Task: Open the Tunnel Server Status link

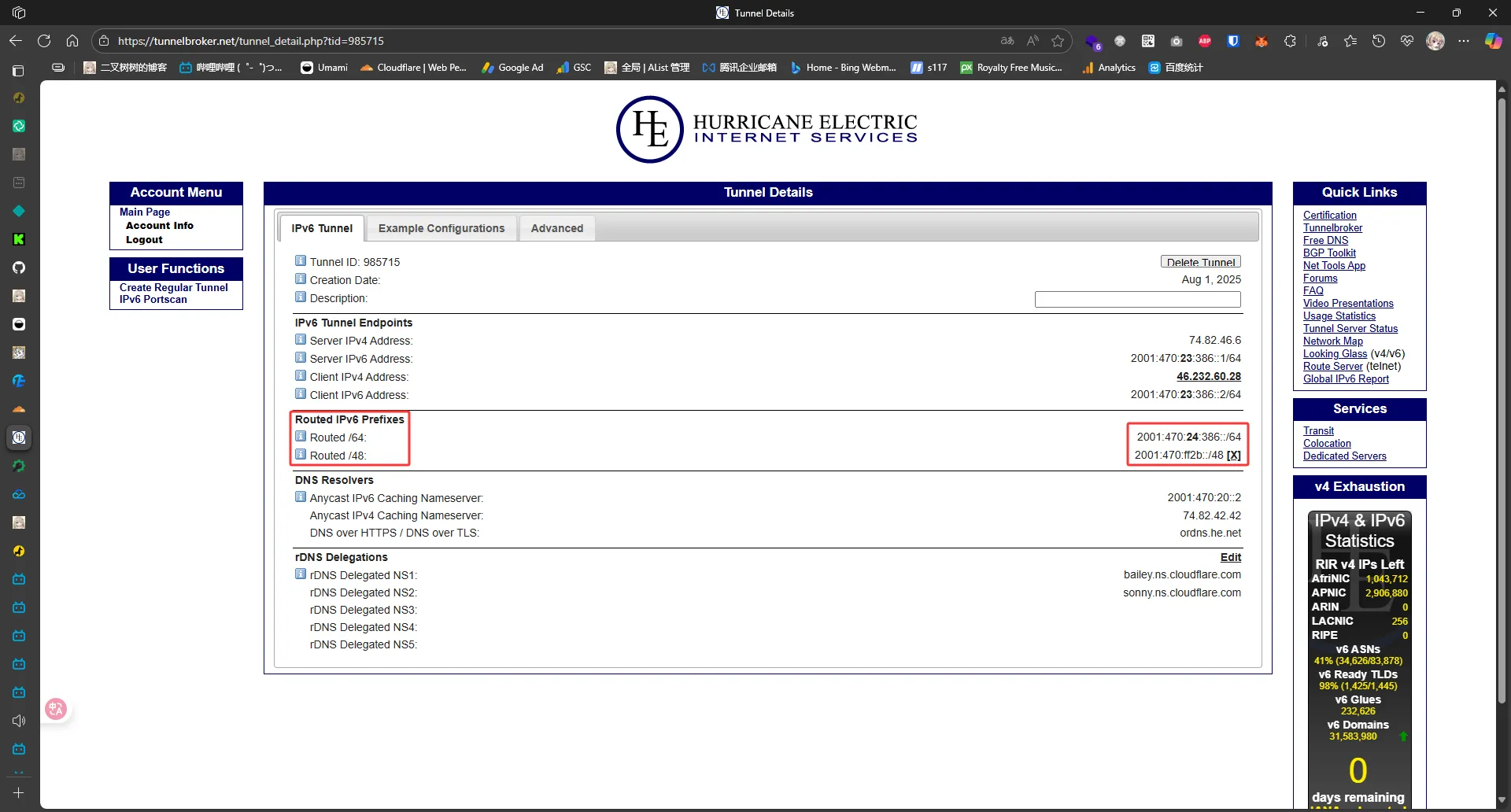Action: pos(1350,329)
